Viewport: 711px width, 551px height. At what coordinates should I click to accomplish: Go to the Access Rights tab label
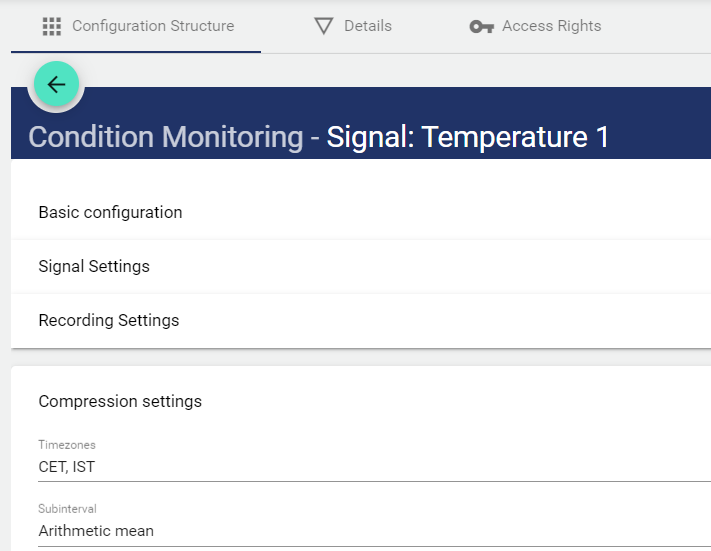tap(551, 26)
